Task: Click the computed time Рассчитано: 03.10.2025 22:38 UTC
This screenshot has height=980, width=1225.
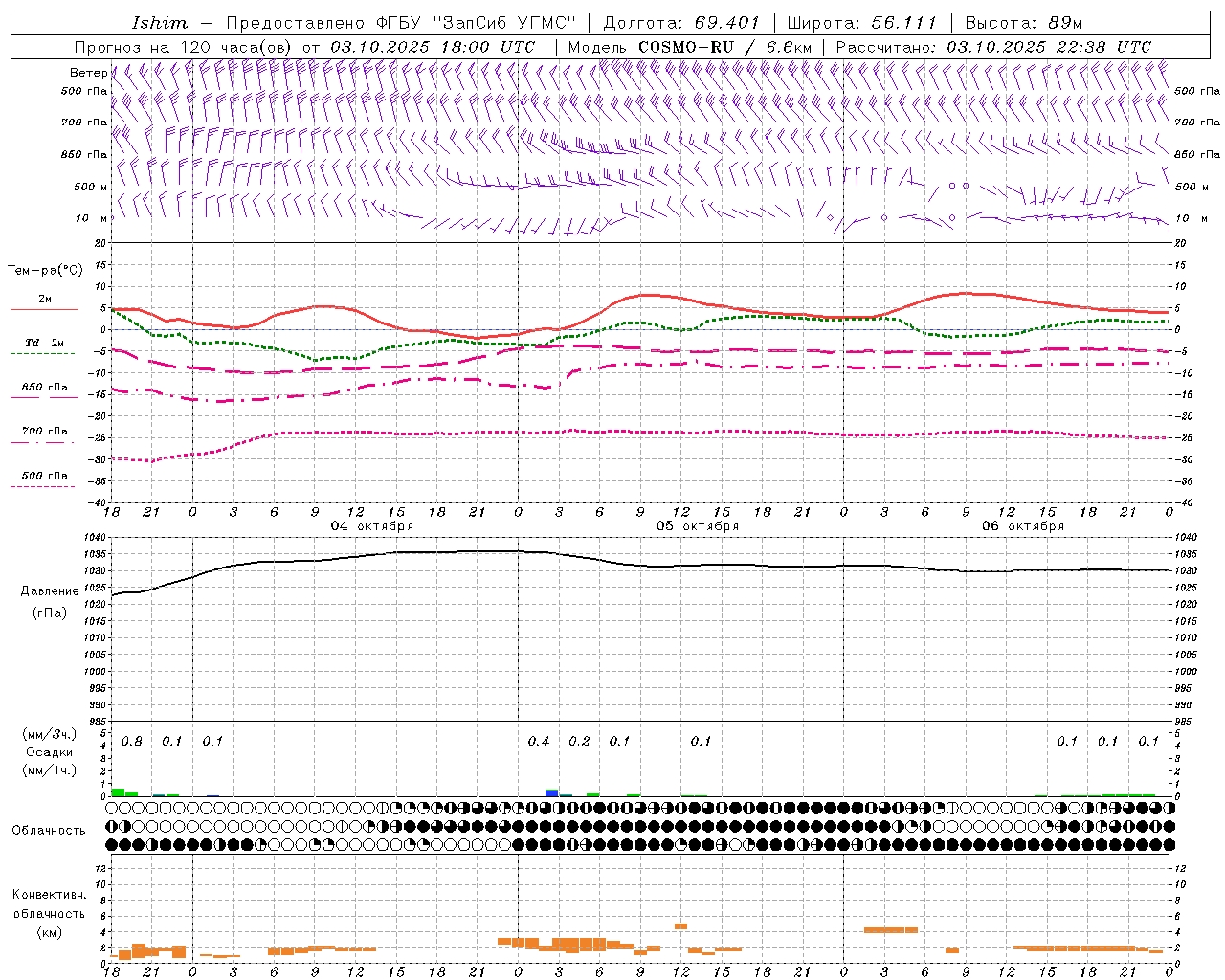Action: 993,47
